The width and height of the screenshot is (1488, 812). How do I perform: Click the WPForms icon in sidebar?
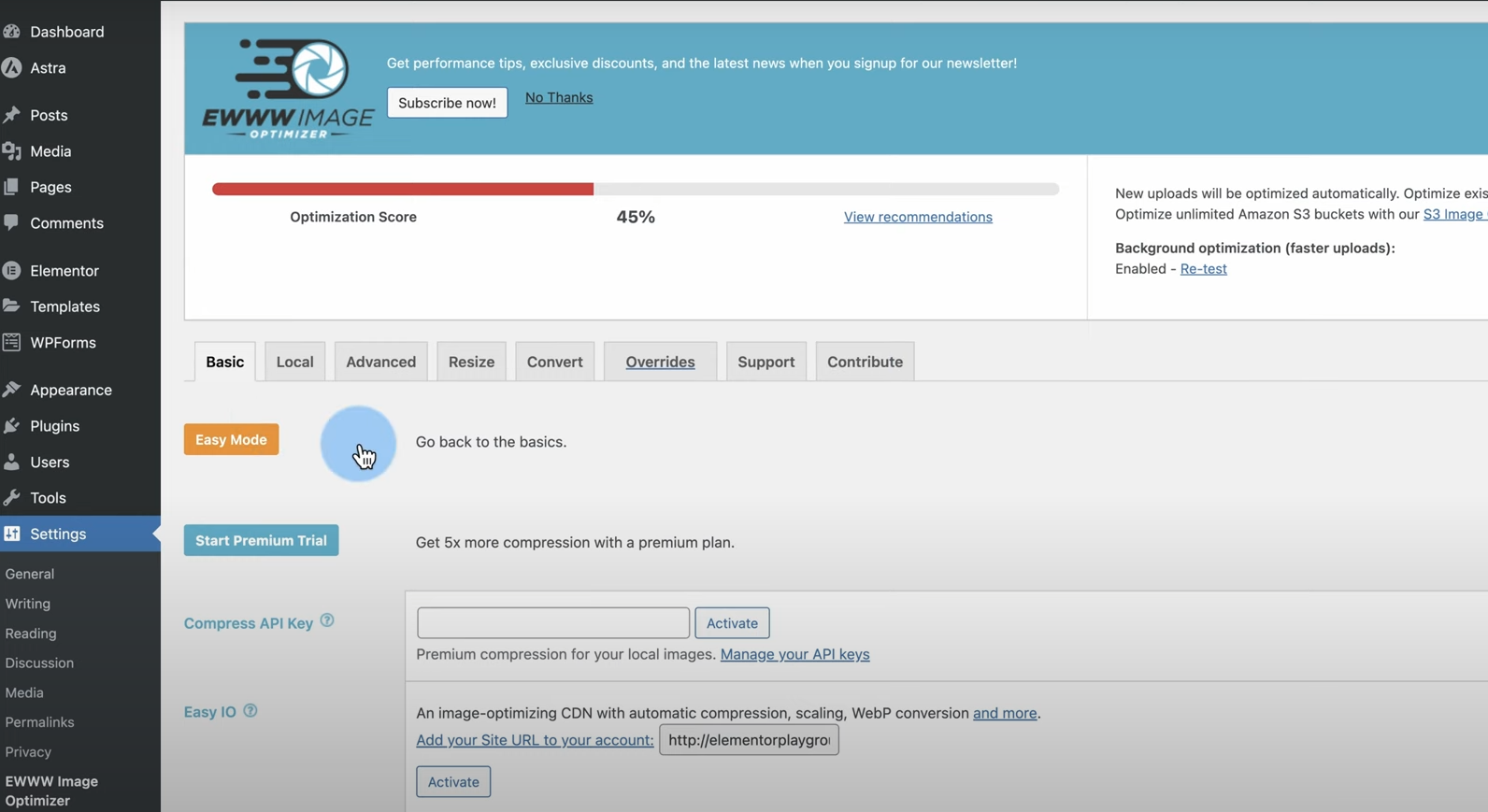(11, 343)
